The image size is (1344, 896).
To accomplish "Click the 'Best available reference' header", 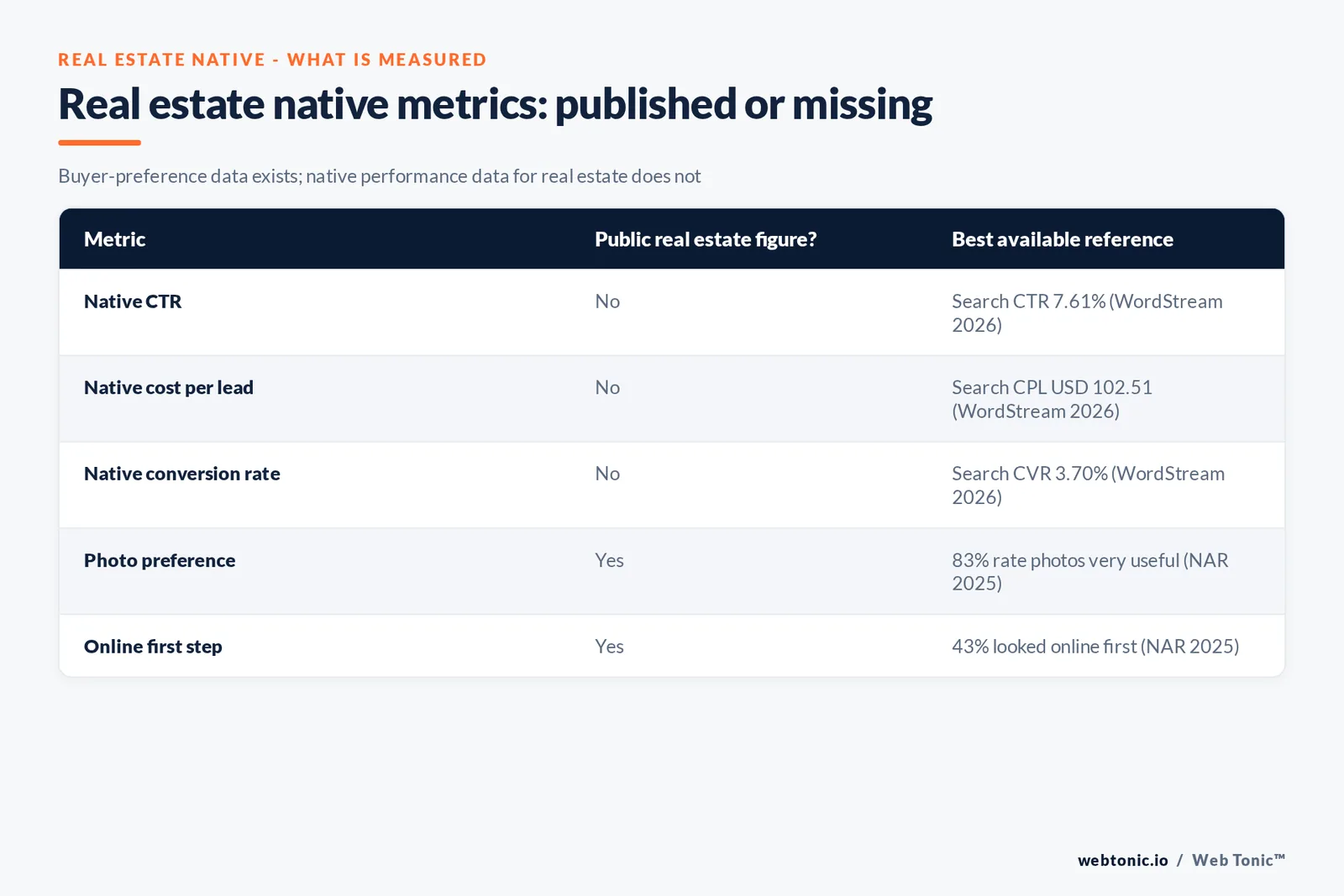I will click(1063, 239).
